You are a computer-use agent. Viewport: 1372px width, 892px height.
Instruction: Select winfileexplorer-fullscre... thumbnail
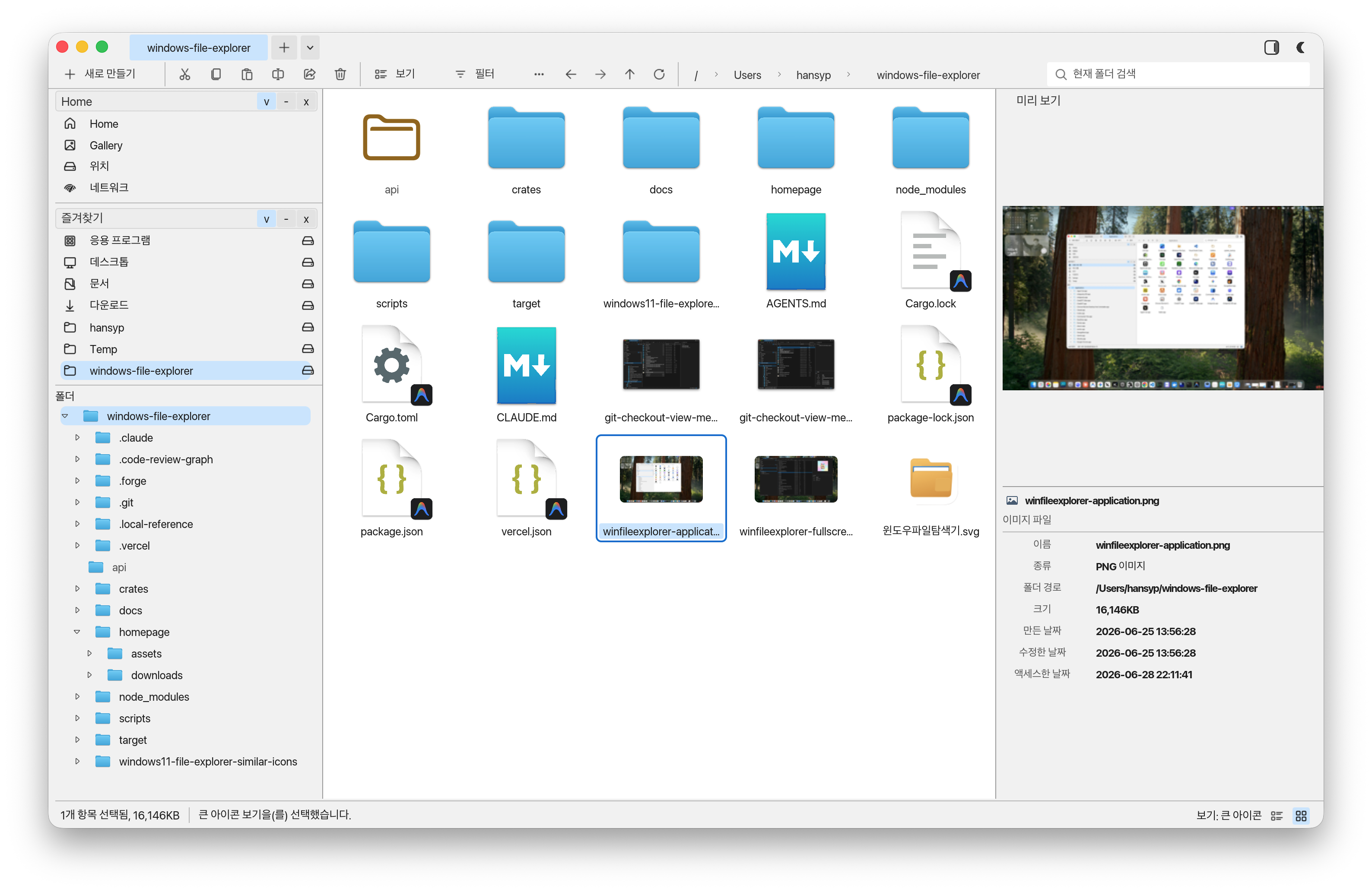[x=796, y=479]
